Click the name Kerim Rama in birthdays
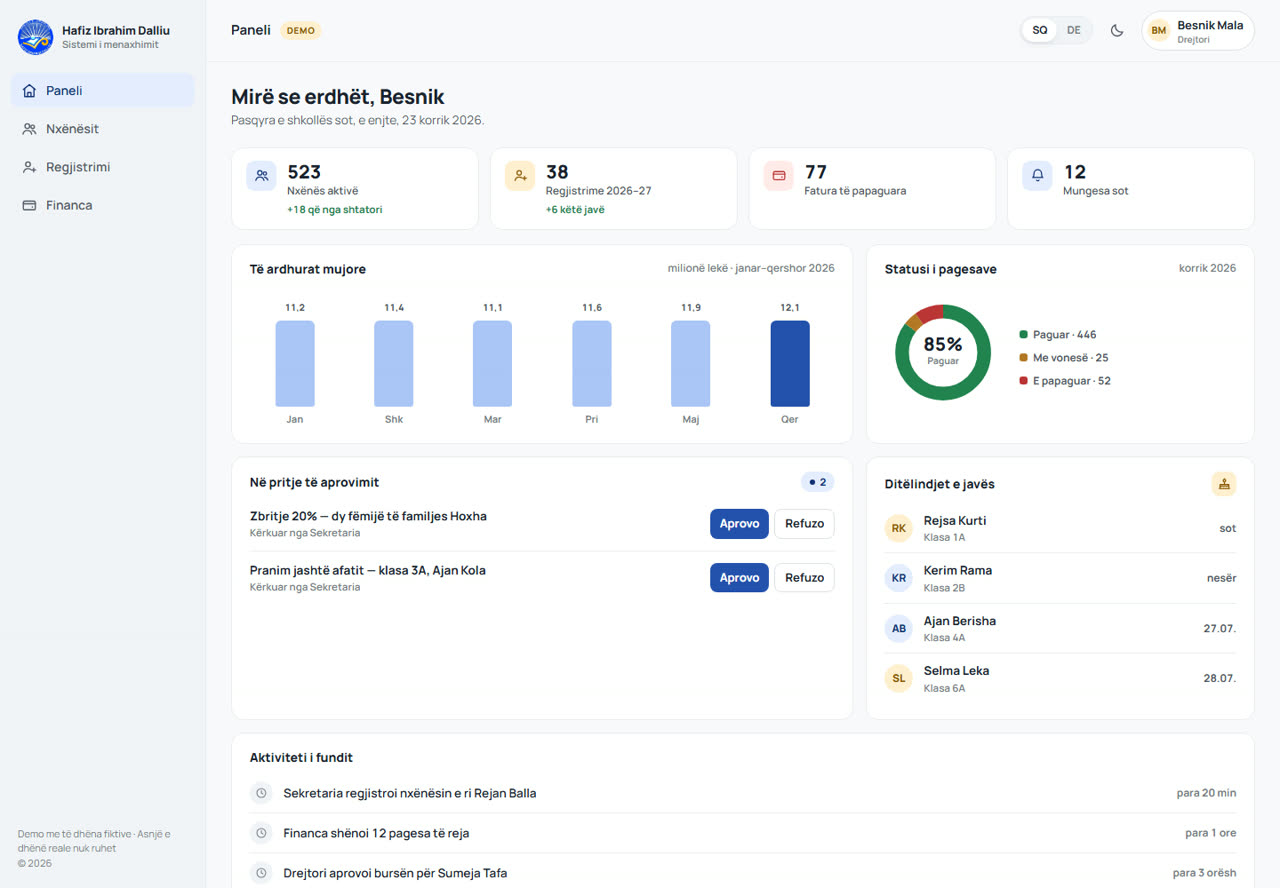This screenshot has width=1280, height=888. pyautogui.click(x=958, y=571)
